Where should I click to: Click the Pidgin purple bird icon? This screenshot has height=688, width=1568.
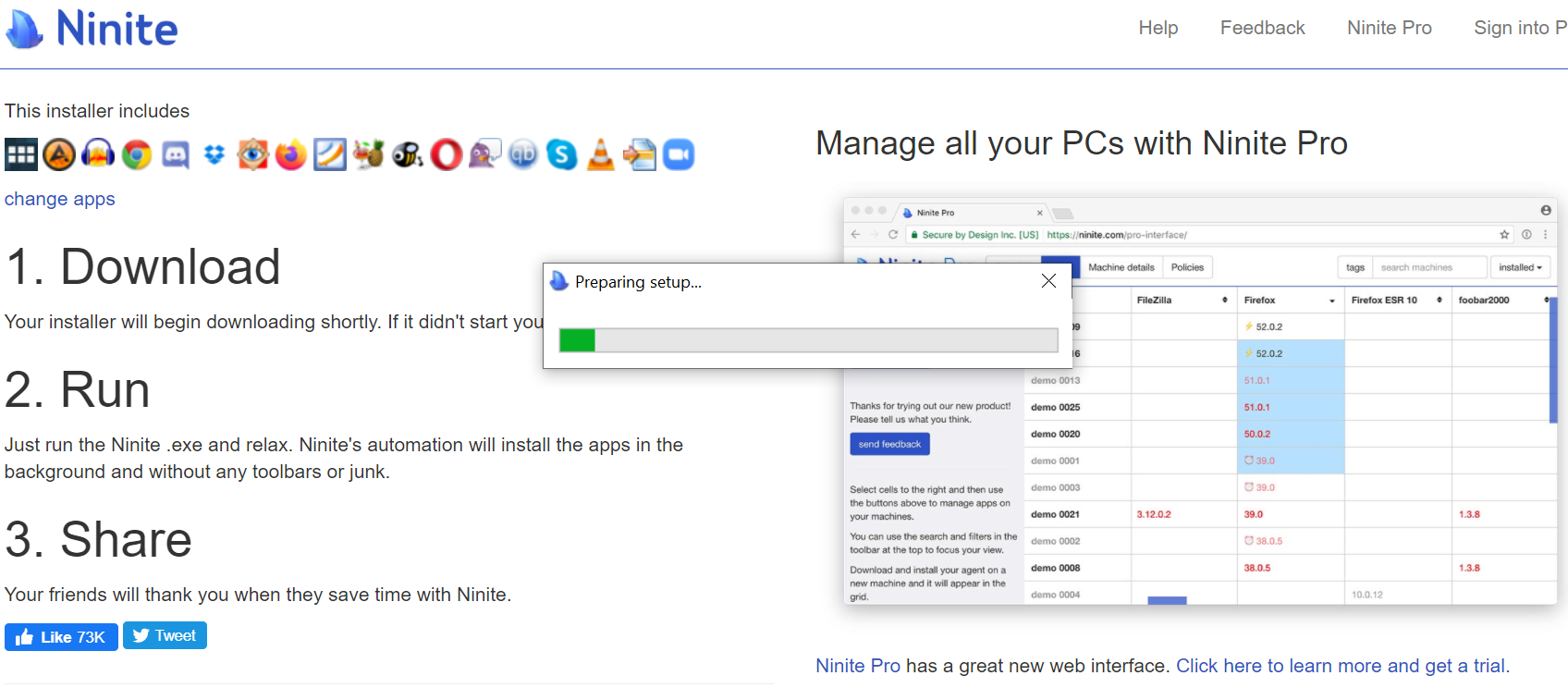pyautogui.click(x=484, y=154)
